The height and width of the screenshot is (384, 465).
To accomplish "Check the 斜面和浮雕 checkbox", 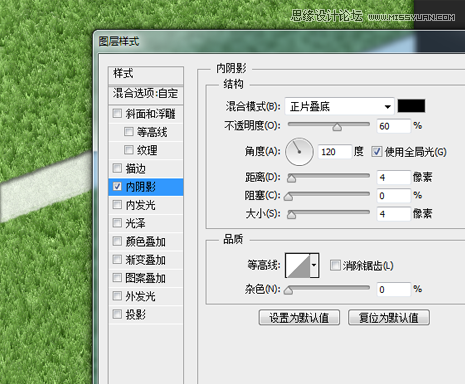I will [x=117, y=113].
